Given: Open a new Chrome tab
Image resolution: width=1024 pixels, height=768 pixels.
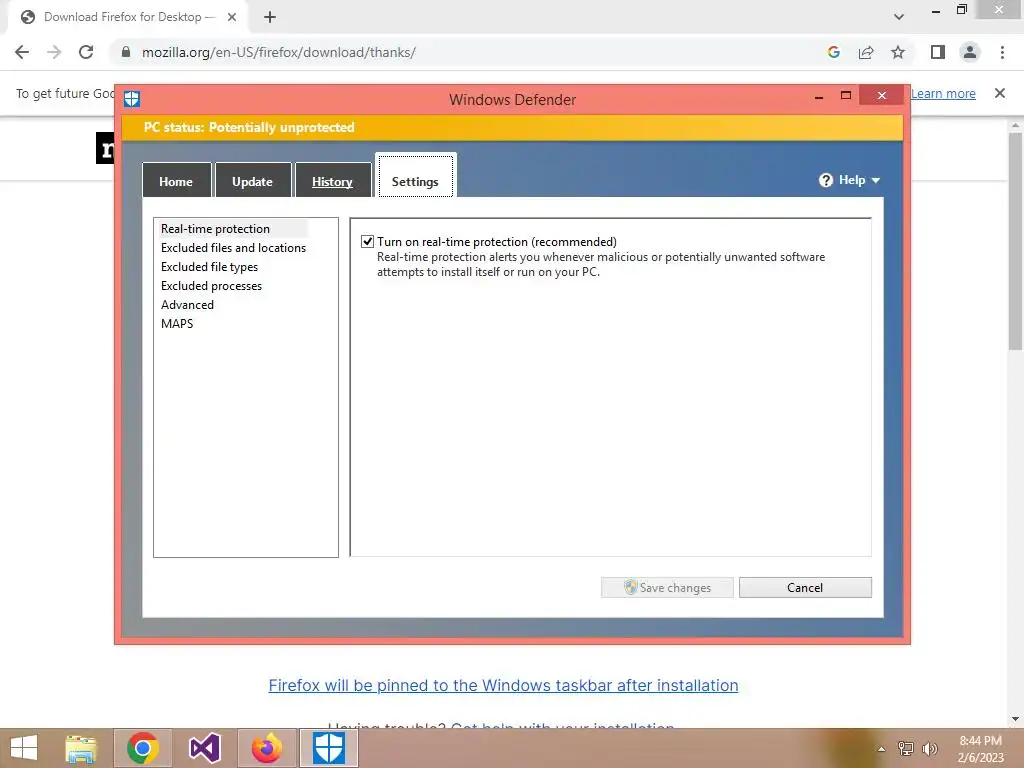Looking at the screenshot, I should [270, 17].
